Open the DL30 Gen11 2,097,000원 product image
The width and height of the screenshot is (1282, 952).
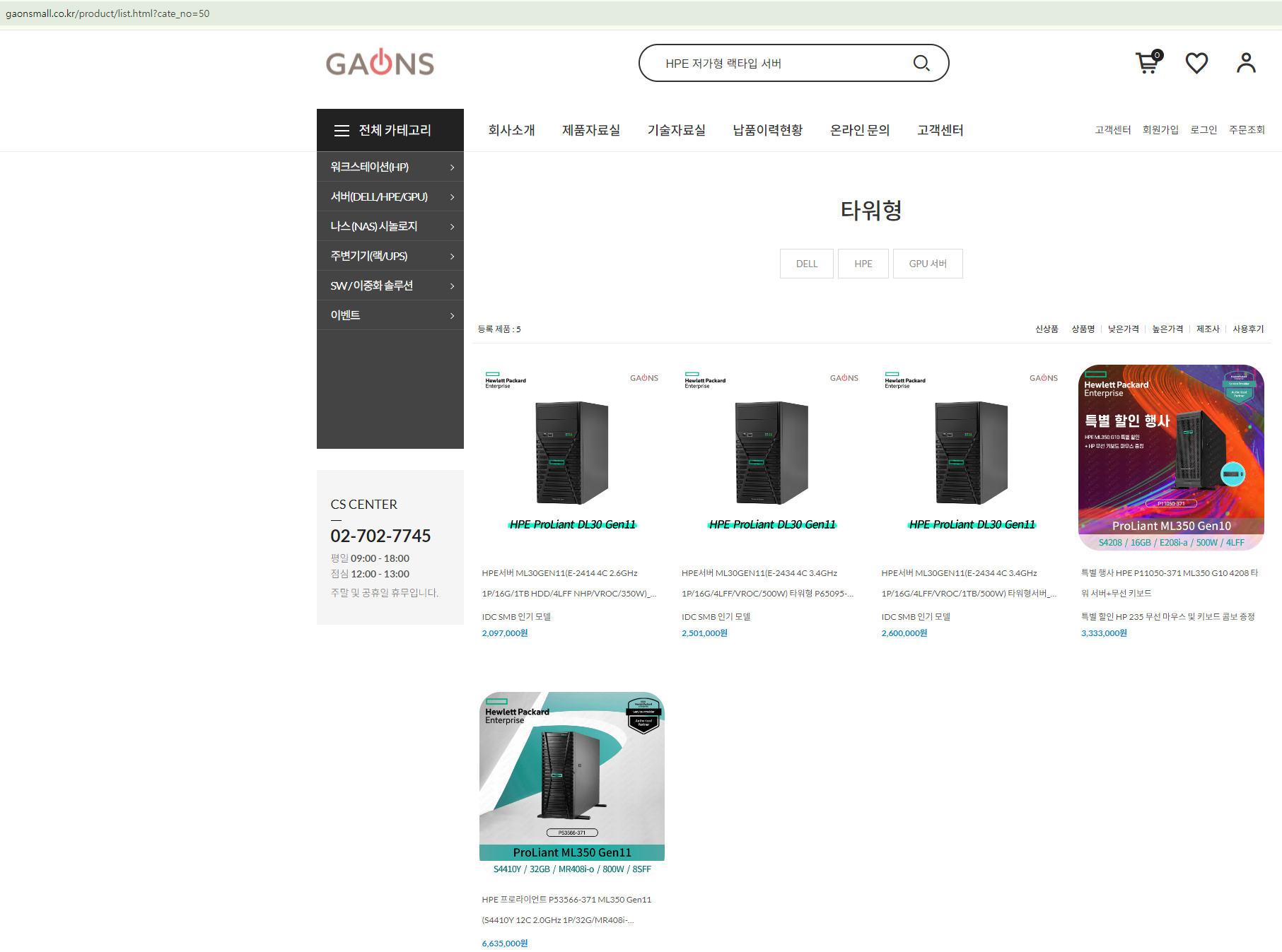click(x=572, y=457)
